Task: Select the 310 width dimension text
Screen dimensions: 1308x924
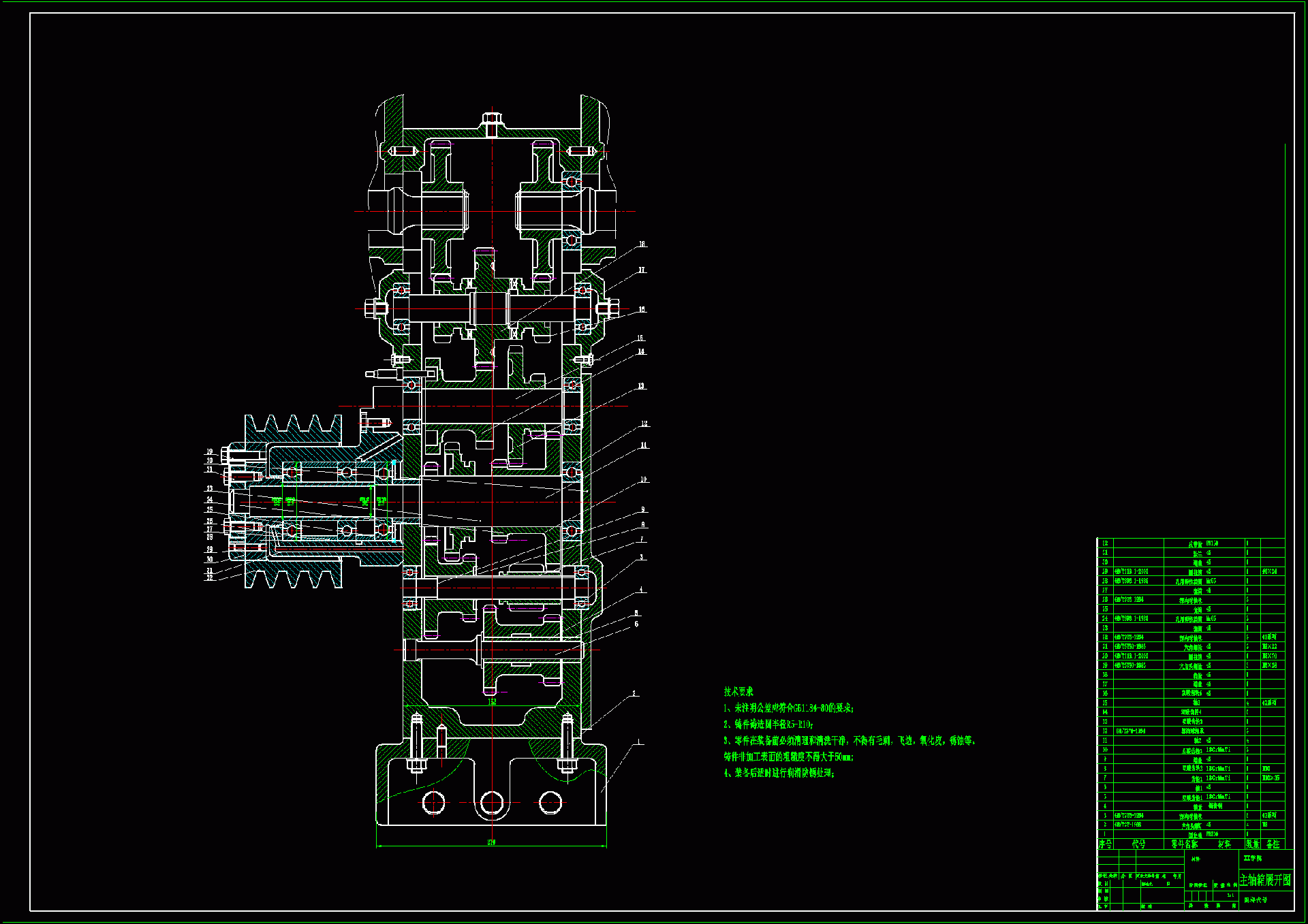Action: [x=491, y=842]
